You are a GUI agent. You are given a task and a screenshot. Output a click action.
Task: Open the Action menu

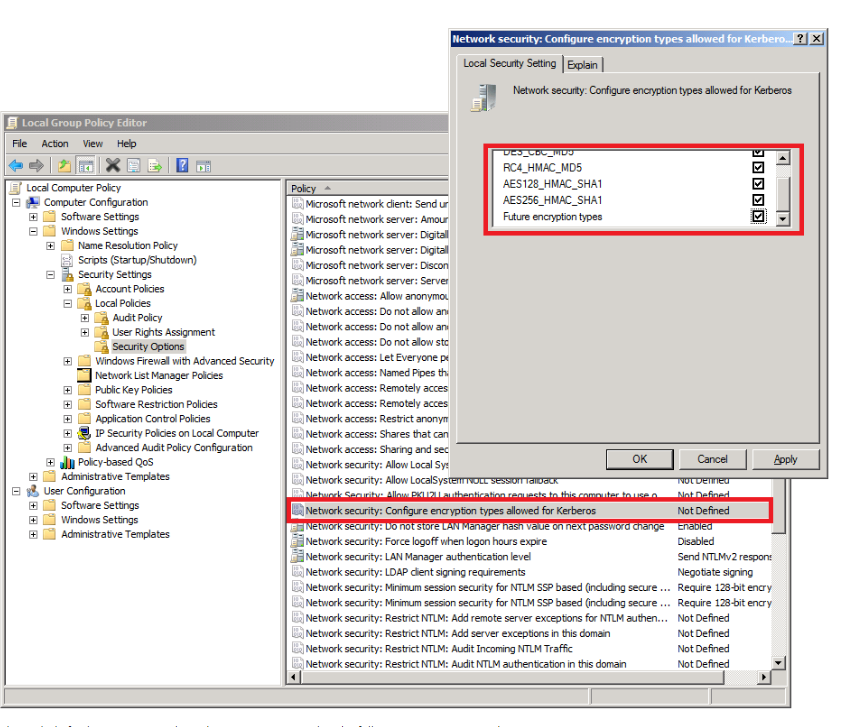point(55,144)
